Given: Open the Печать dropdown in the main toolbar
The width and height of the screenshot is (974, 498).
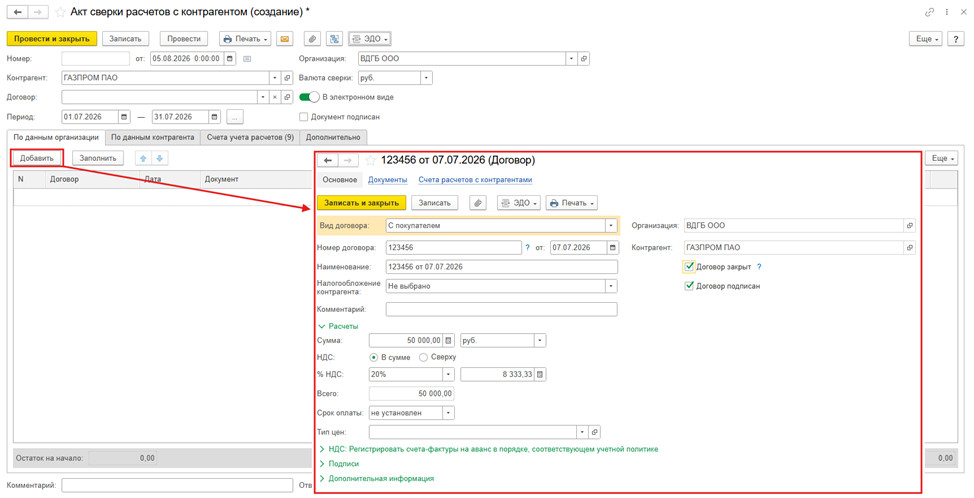Looking at the screenshot, I should pyautogui.click(x=245, y=38).
